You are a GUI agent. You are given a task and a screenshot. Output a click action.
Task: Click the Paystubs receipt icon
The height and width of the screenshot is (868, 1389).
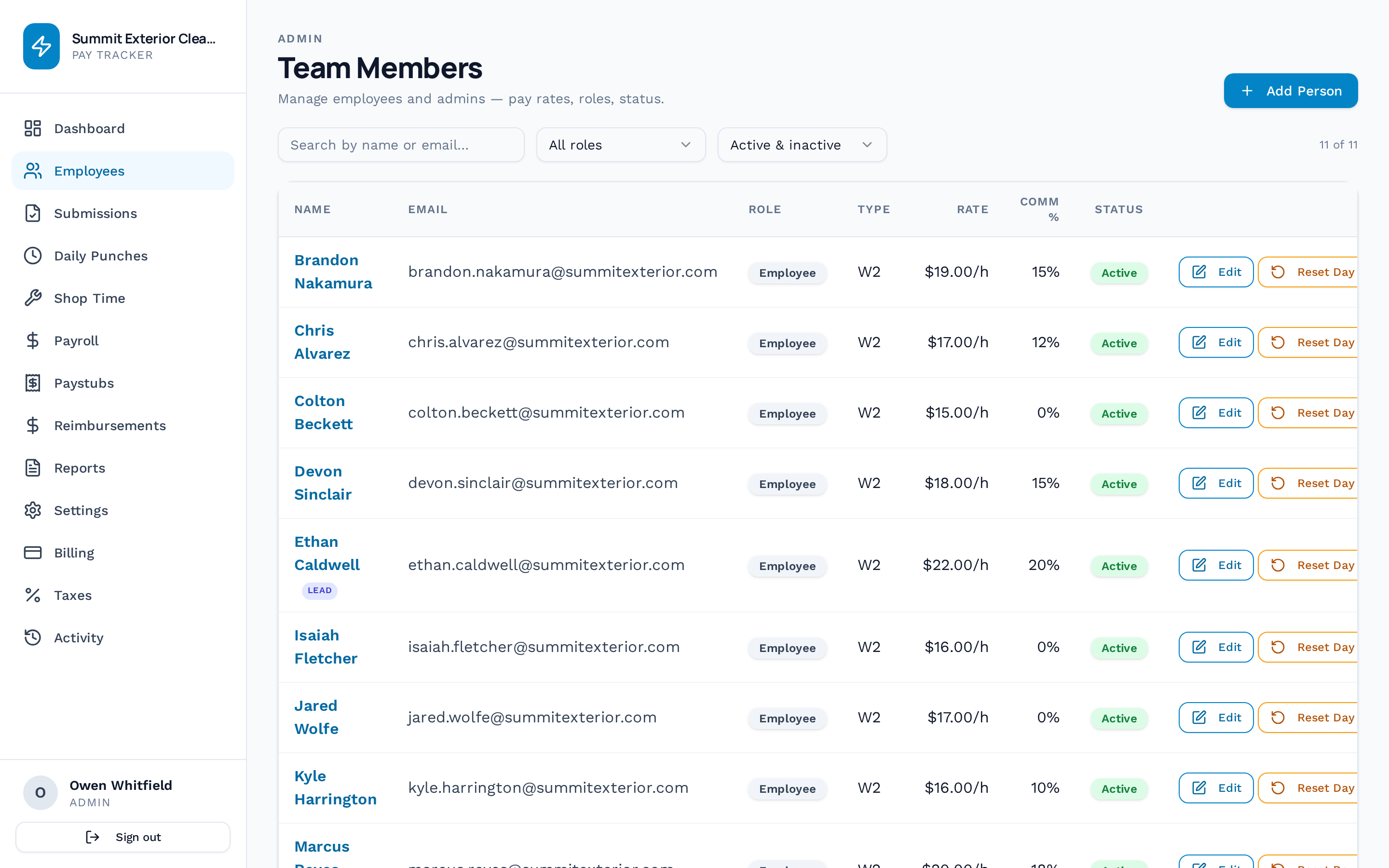[x=33, y=383]
